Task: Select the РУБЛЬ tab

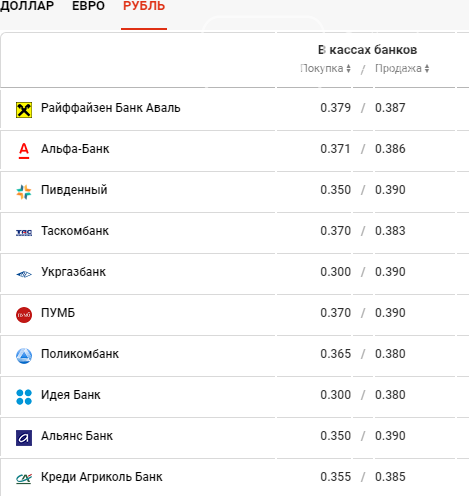Action: pyautogui.click(x=144, y=6)
